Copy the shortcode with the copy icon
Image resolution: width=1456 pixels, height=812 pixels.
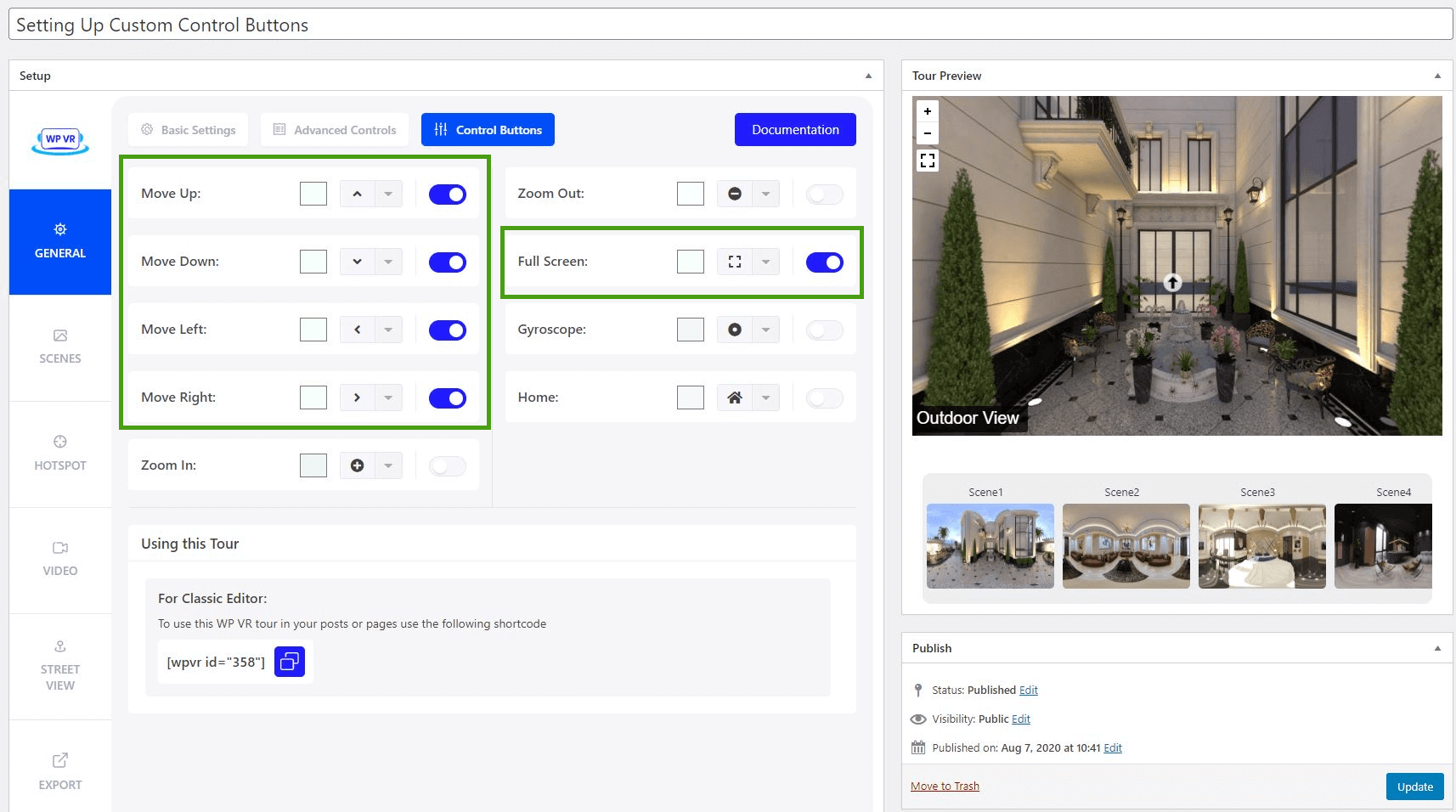[x=290, y=662]
